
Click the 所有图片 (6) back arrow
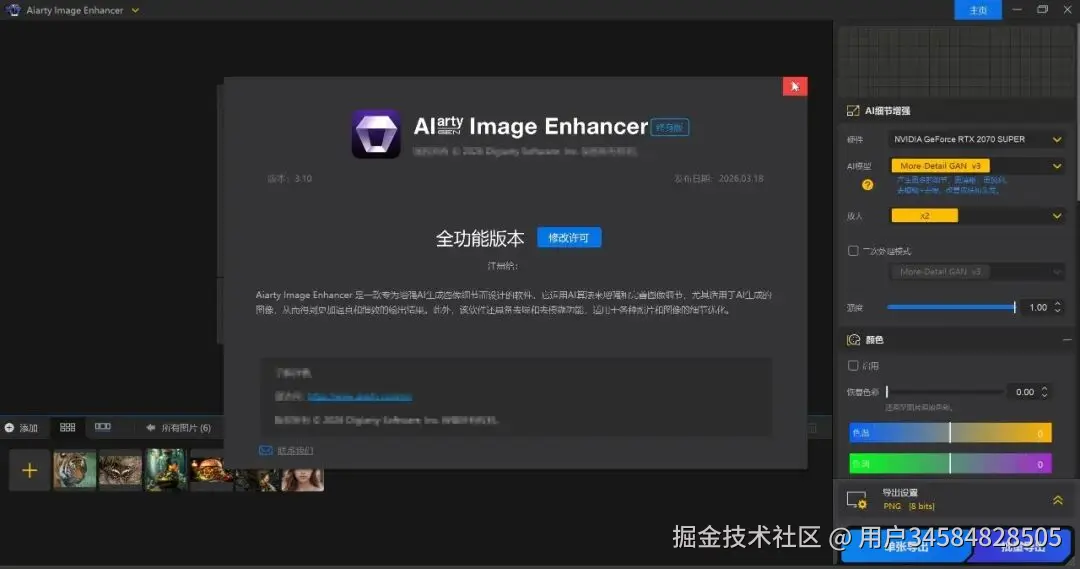[x=150, y=428]
